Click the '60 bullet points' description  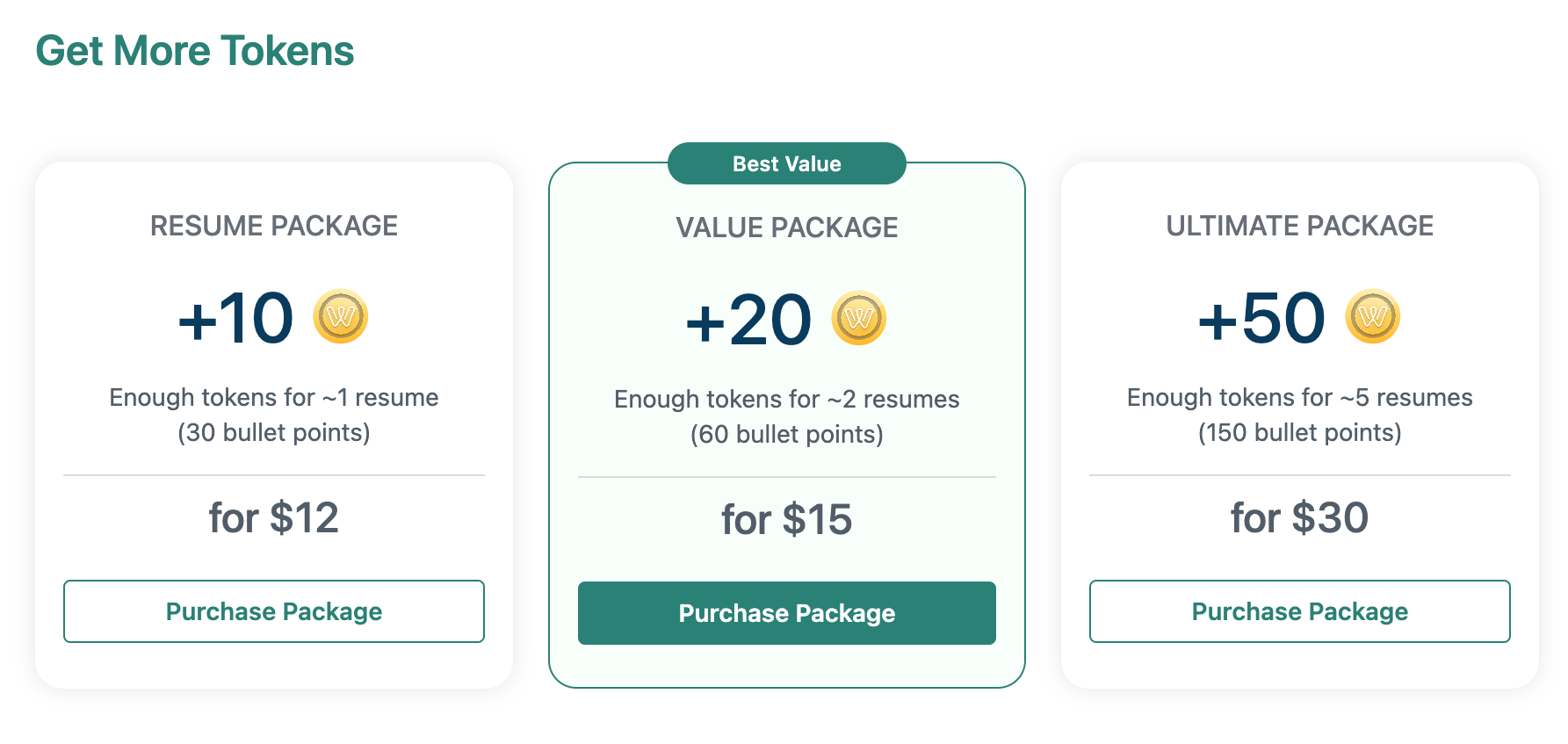pos(786,435)
